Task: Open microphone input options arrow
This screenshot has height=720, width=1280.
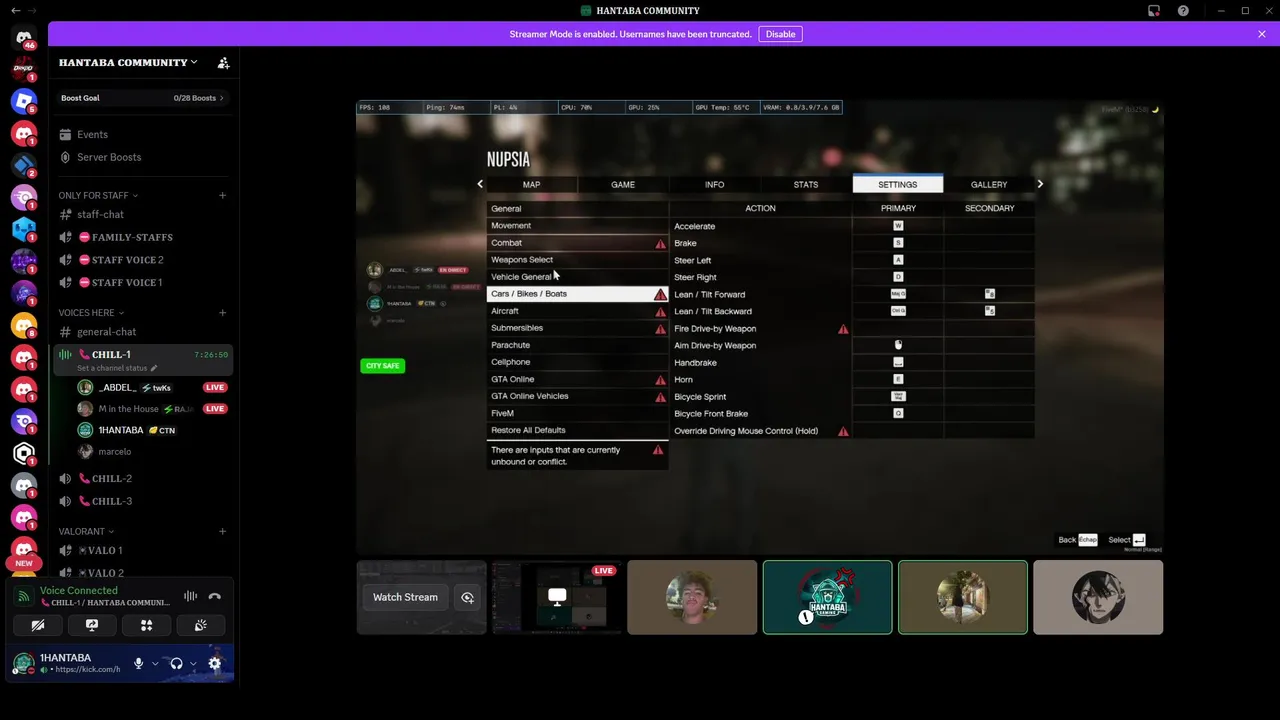Action: pos(155,664)
